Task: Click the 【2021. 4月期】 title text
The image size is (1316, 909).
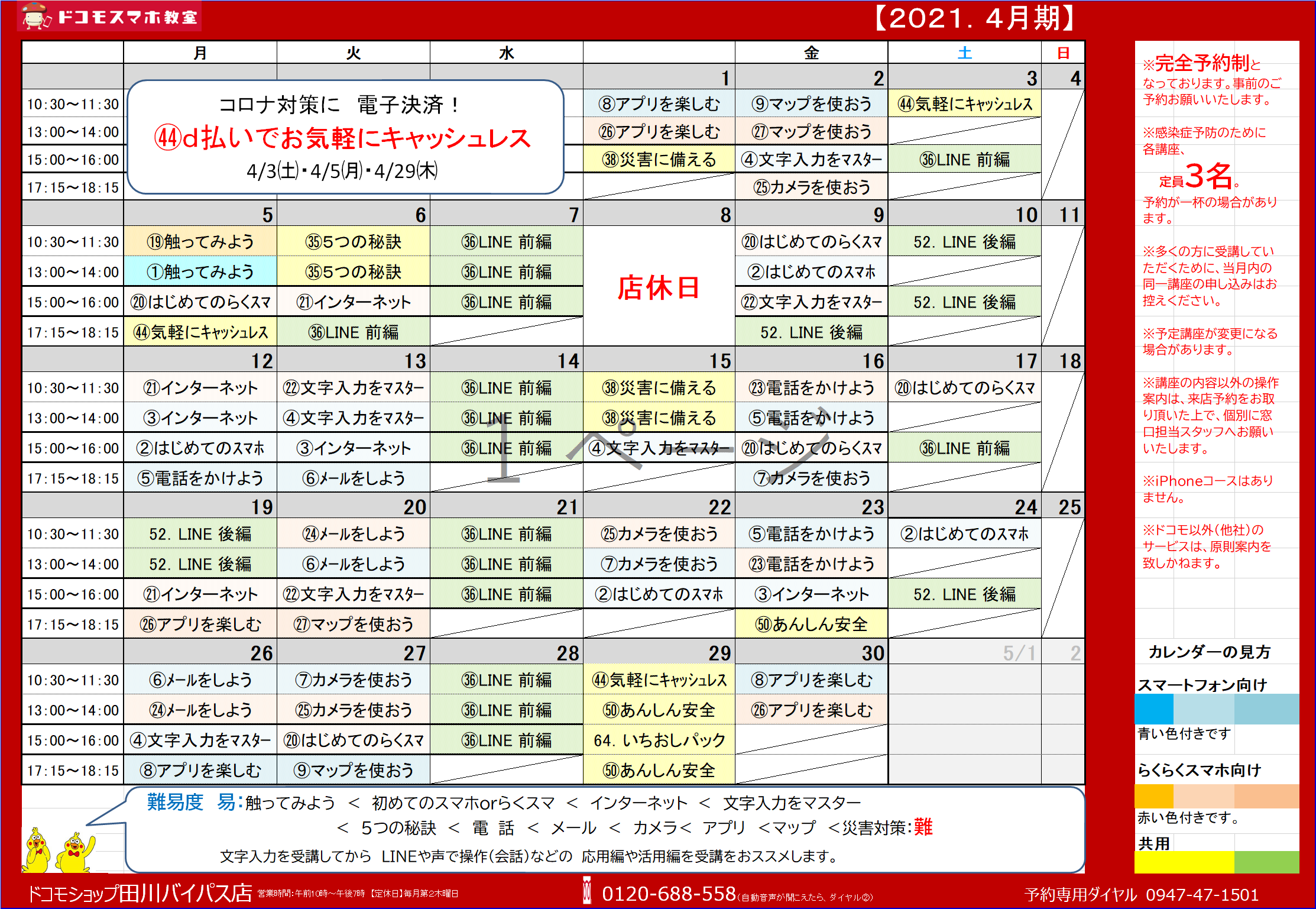Action: [x=974, y=18]
